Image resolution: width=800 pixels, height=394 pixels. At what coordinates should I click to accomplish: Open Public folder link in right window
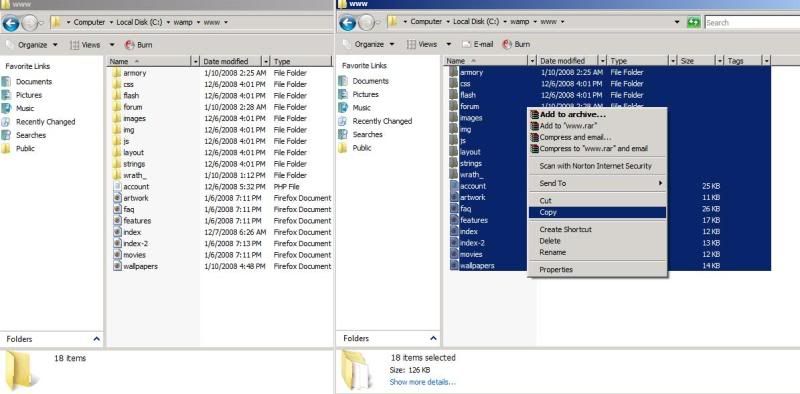pyautogui.click(x=362, y=148)
